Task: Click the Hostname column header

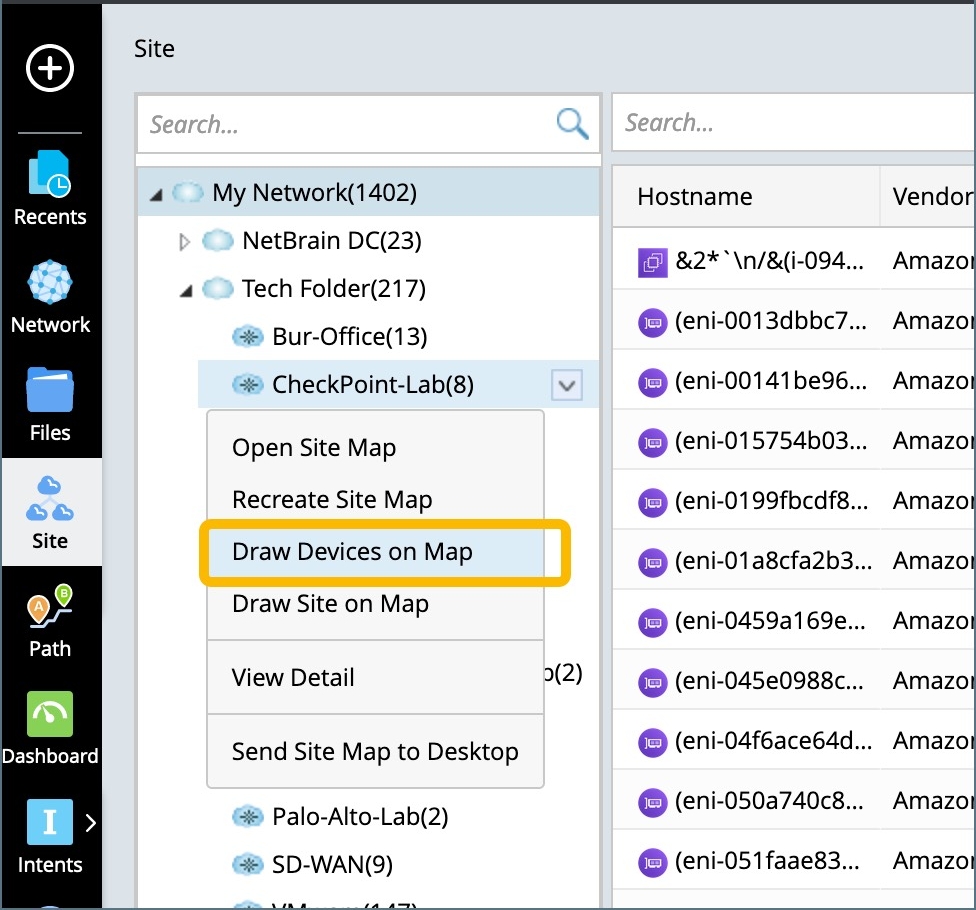Action: coord(695,196)
